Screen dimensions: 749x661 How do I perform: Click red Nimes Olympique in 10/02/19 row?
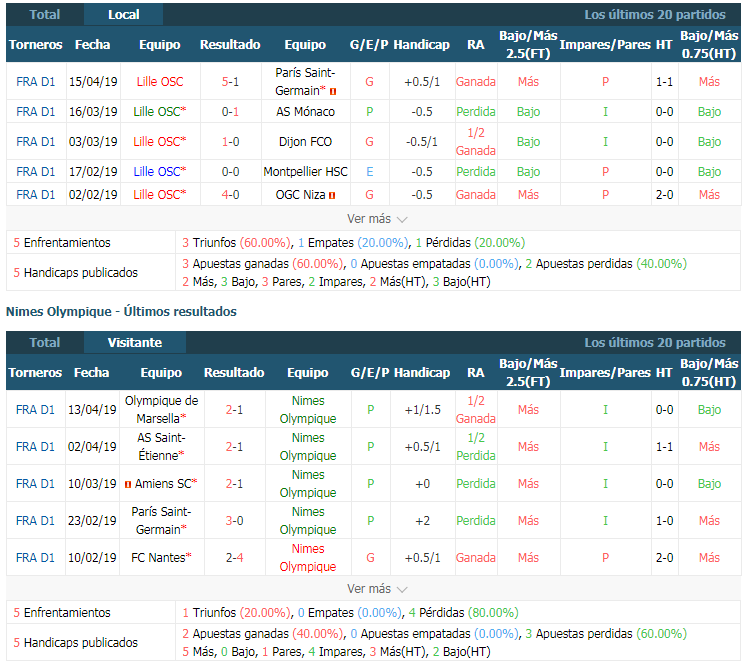308,557
